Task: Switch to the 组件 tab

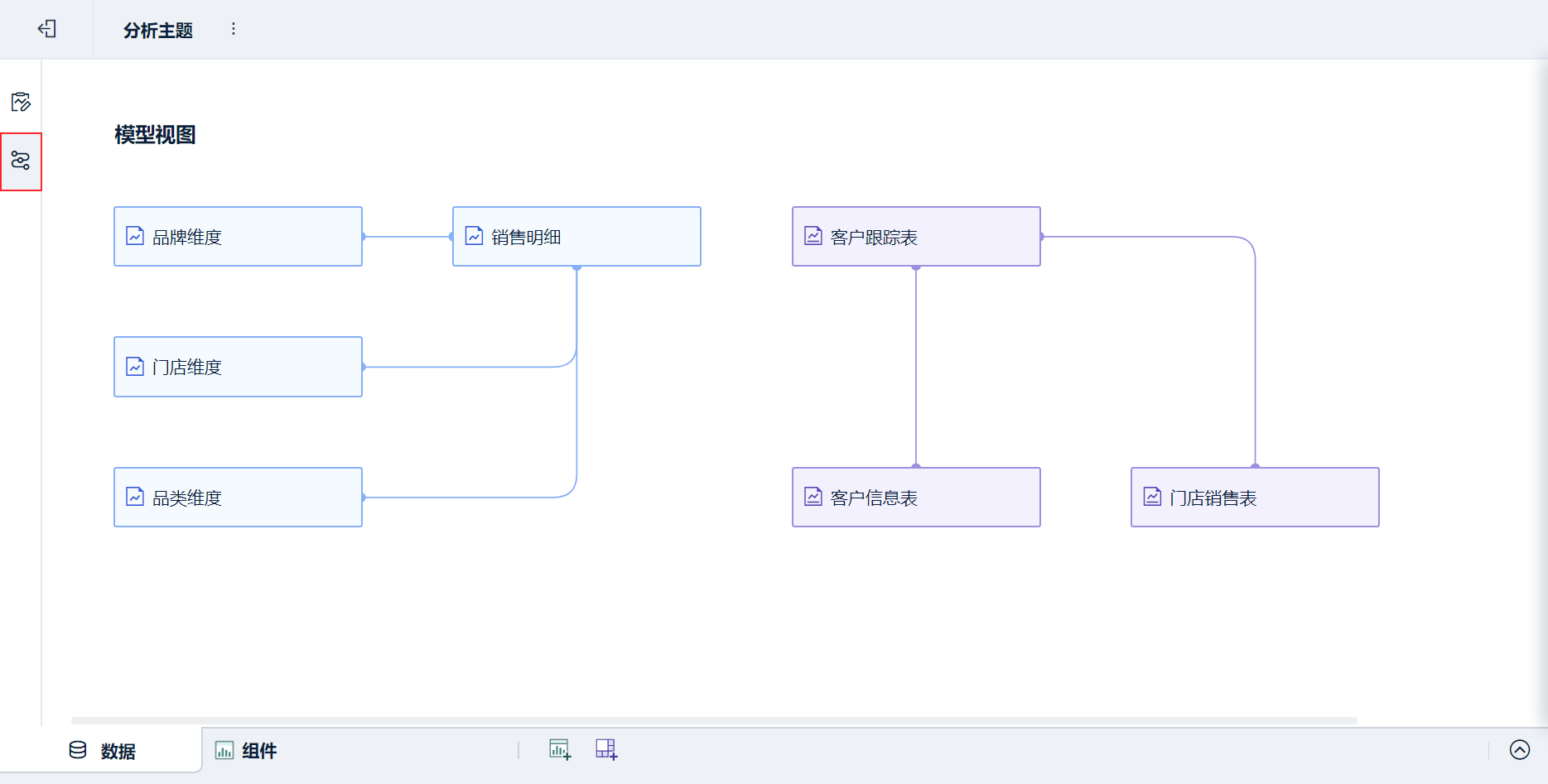Action: click(246, 750)
